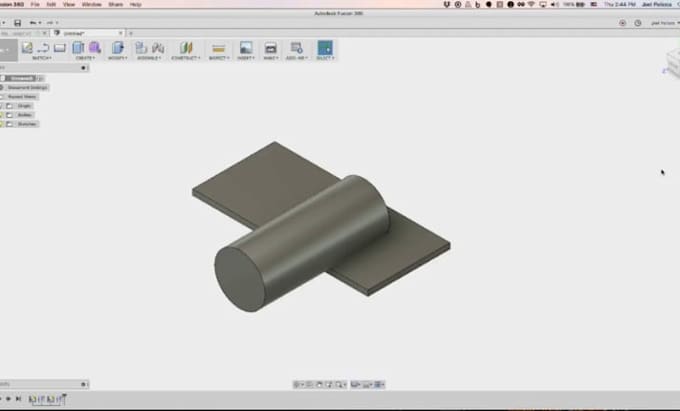Click the purple Create Form icon
The width and height of the screenshot is (680, 411).
95,48
